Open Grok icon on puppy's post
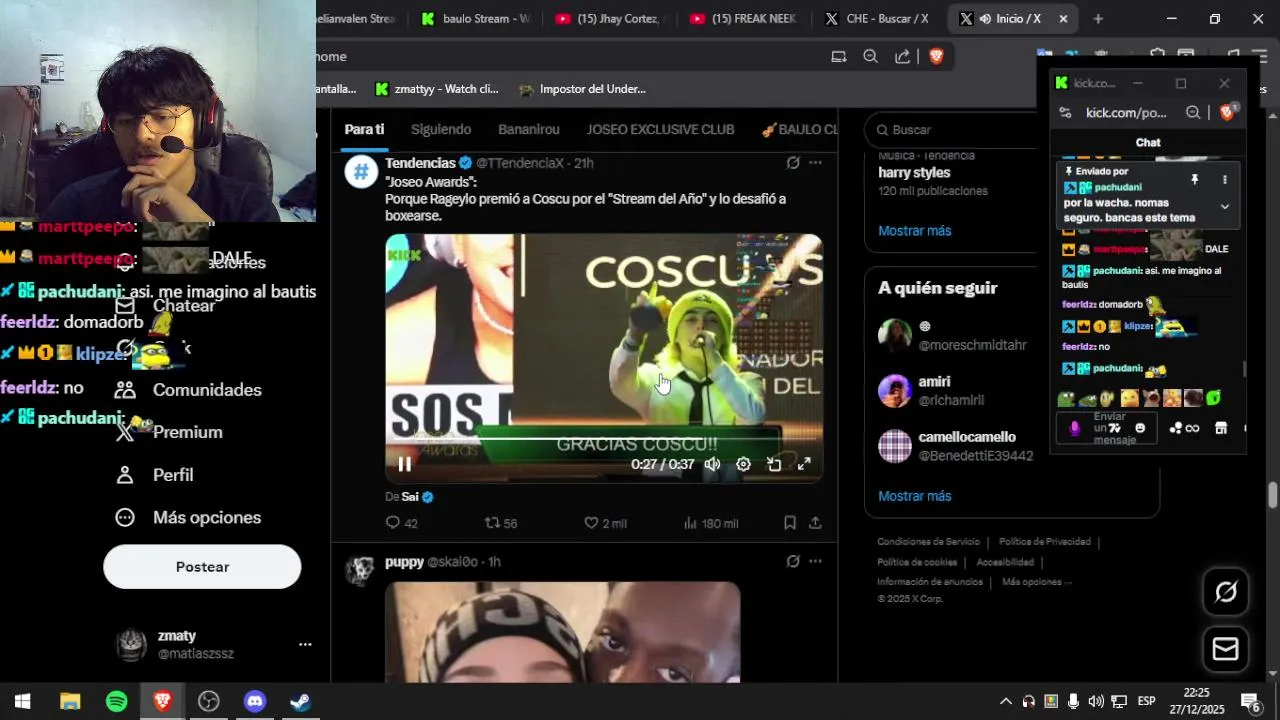 click(793, 562)
